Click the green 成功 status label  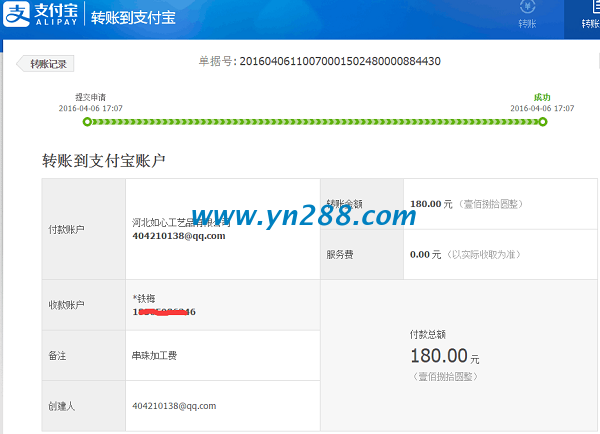(542, 97)
